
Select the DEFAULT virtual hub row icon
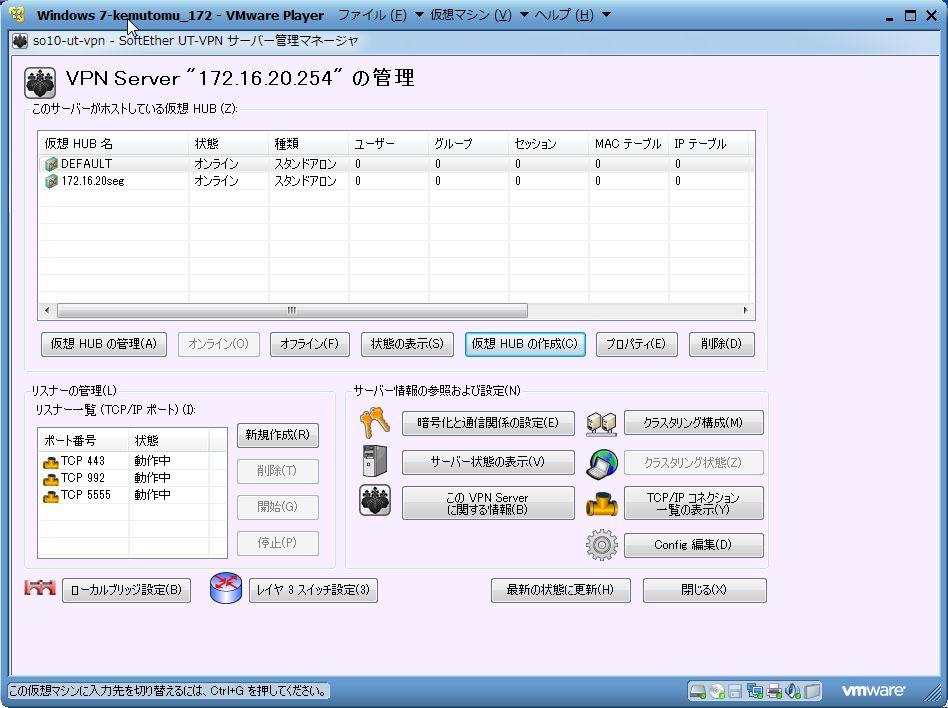(51, 164)
